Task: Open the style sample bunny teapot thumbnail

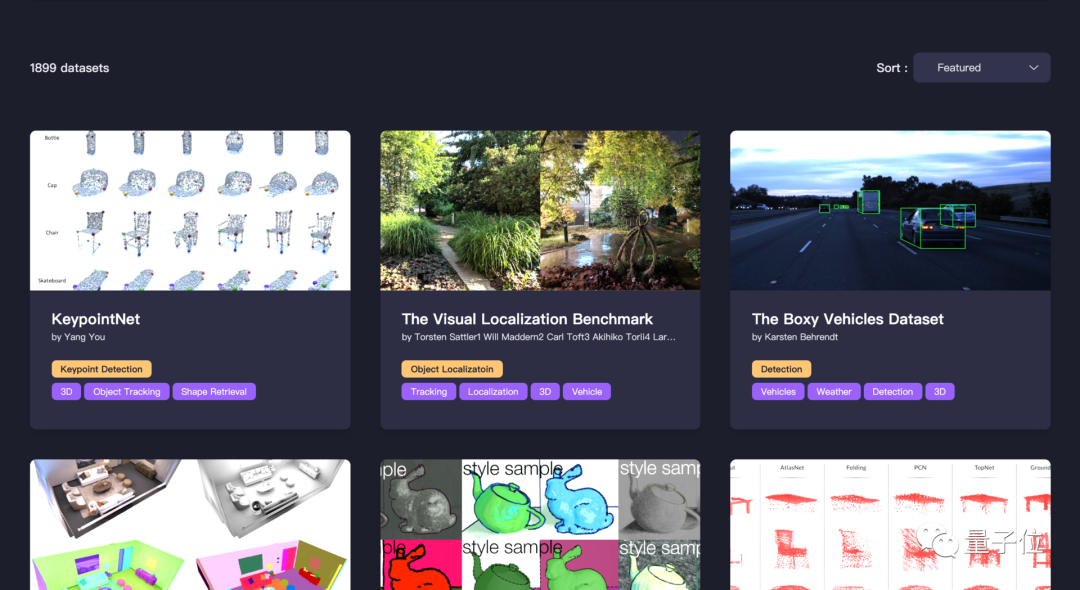Action: [540, 525]
